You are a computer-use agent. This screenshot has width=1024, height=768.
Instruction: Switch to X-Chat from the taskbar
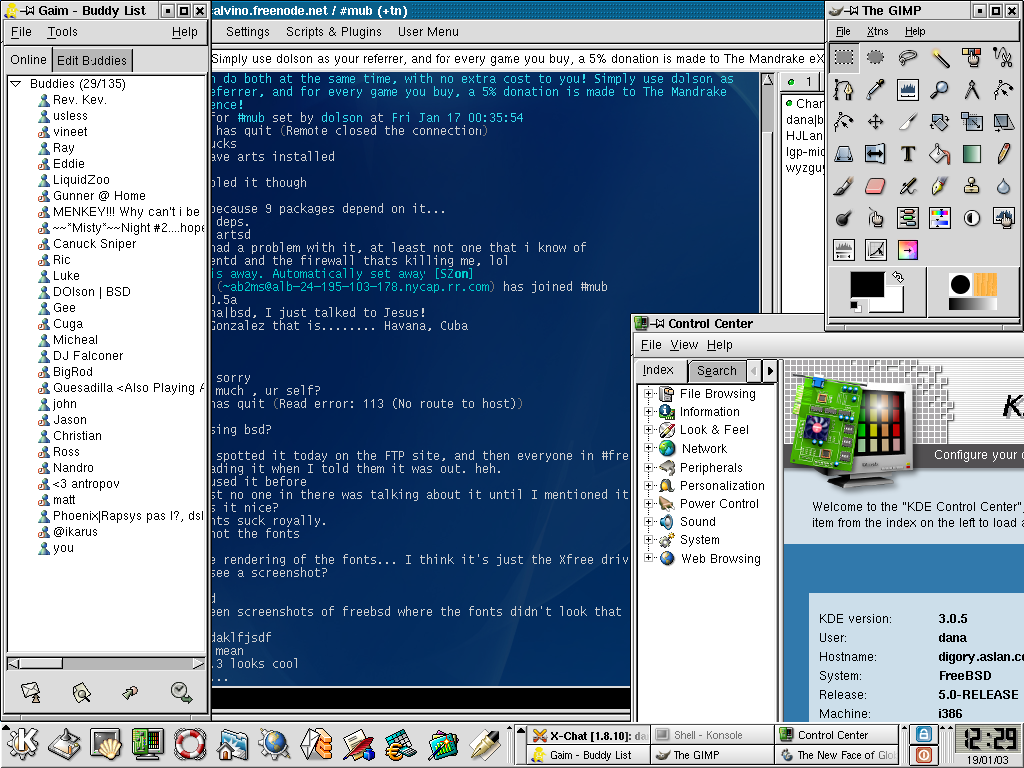589,735
